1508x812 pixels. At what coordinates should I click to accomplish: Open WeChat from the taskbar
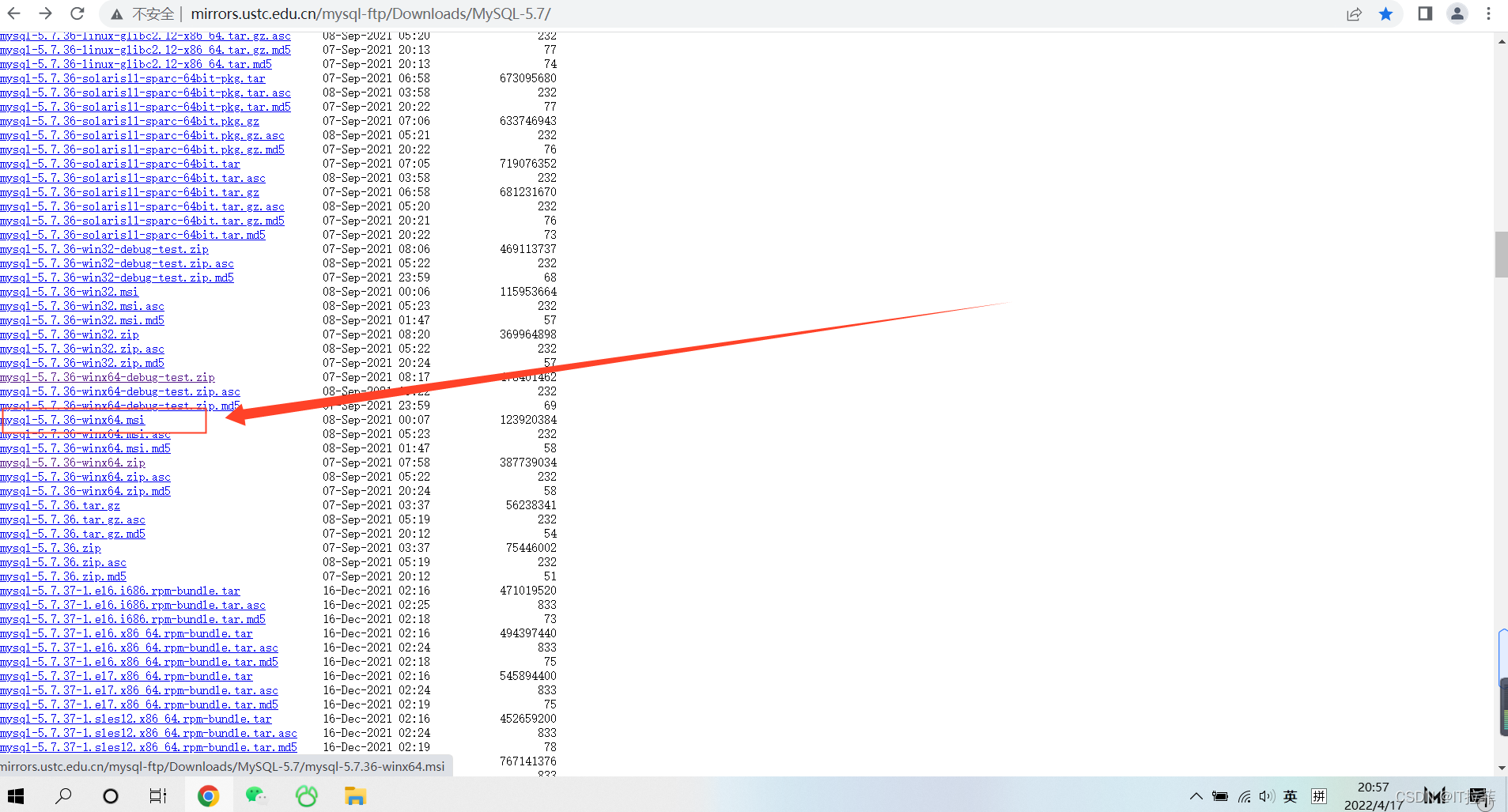(x=256, y=795)
